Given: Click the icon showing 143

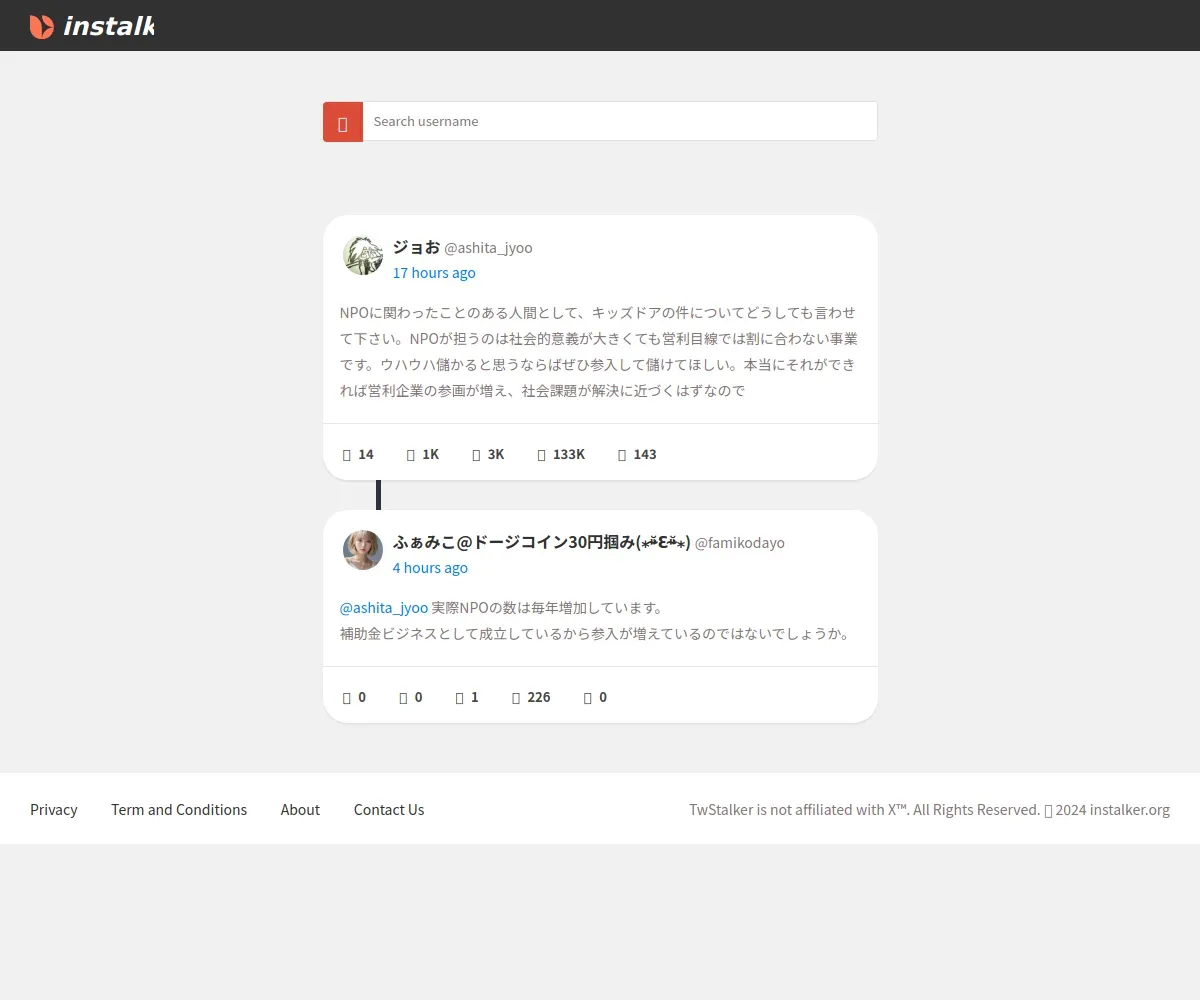Looking at the screenshot, I should (x=622, y=454).
